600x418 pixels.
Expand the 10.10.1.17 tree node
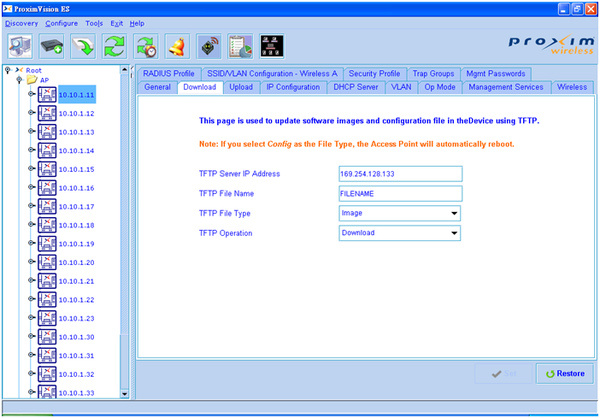click(x=31, y=206)
